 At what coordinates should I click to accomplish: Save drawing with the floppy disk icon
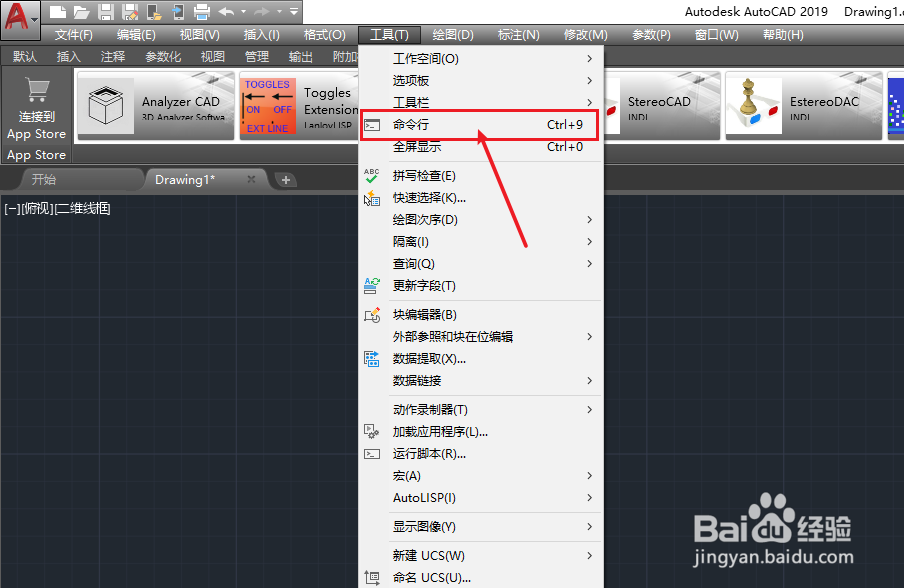(106, 12)
